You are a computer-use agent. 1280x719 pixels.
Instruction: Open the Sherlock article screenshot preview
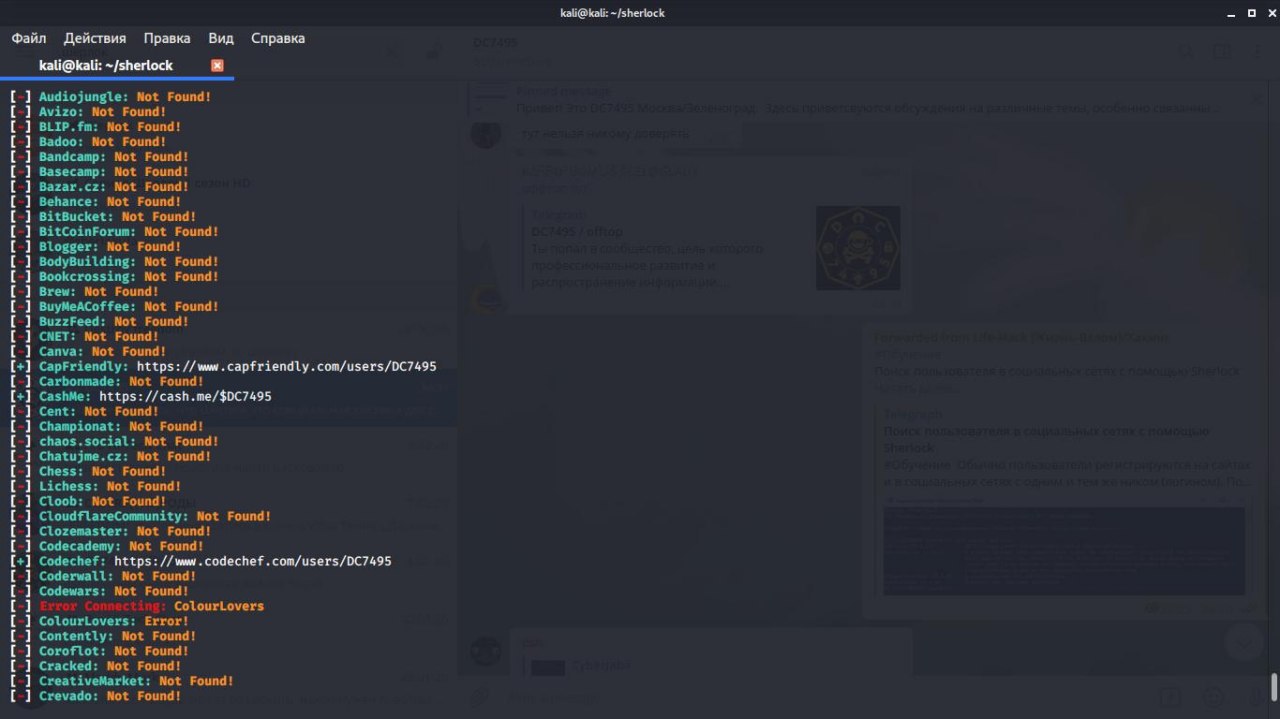pos(1064,550)
